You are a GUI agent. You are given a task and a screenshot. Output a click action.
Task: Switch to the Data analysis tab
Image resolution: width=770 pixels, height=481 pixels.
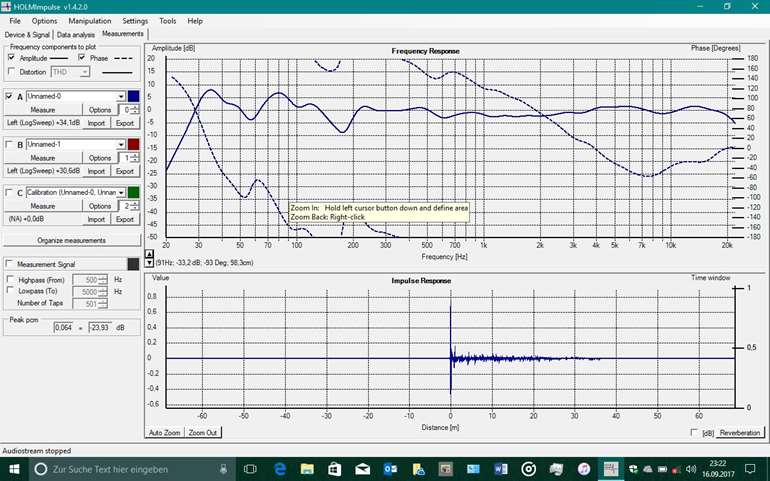coord(77,34)
